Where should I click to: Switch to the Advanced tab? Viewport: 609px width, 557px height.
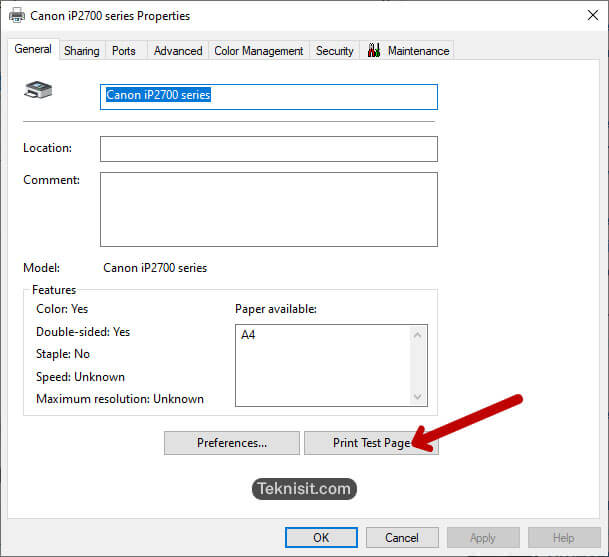(x=178, y=51)
